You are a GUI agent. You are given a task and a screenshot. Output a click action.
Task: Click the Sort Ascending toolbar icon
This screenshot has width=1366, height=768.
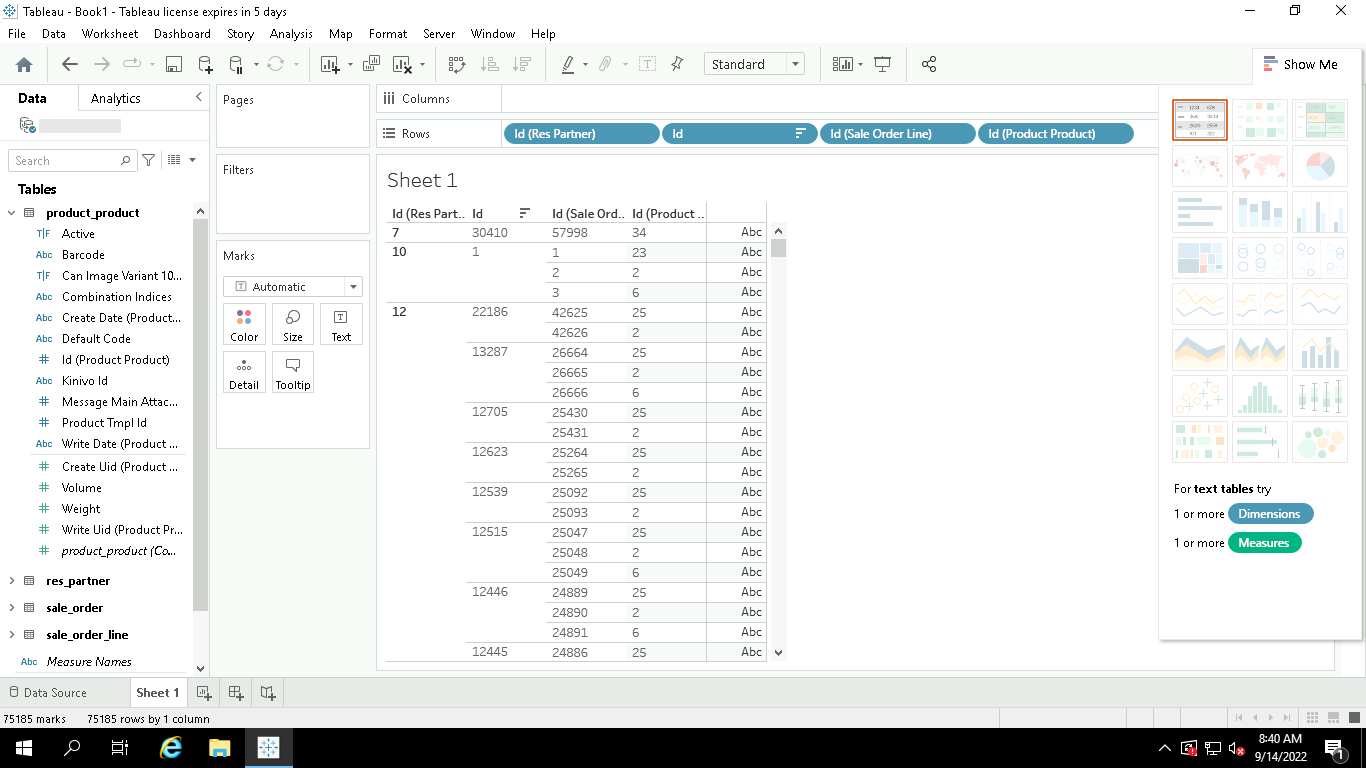tap(490, 64)
